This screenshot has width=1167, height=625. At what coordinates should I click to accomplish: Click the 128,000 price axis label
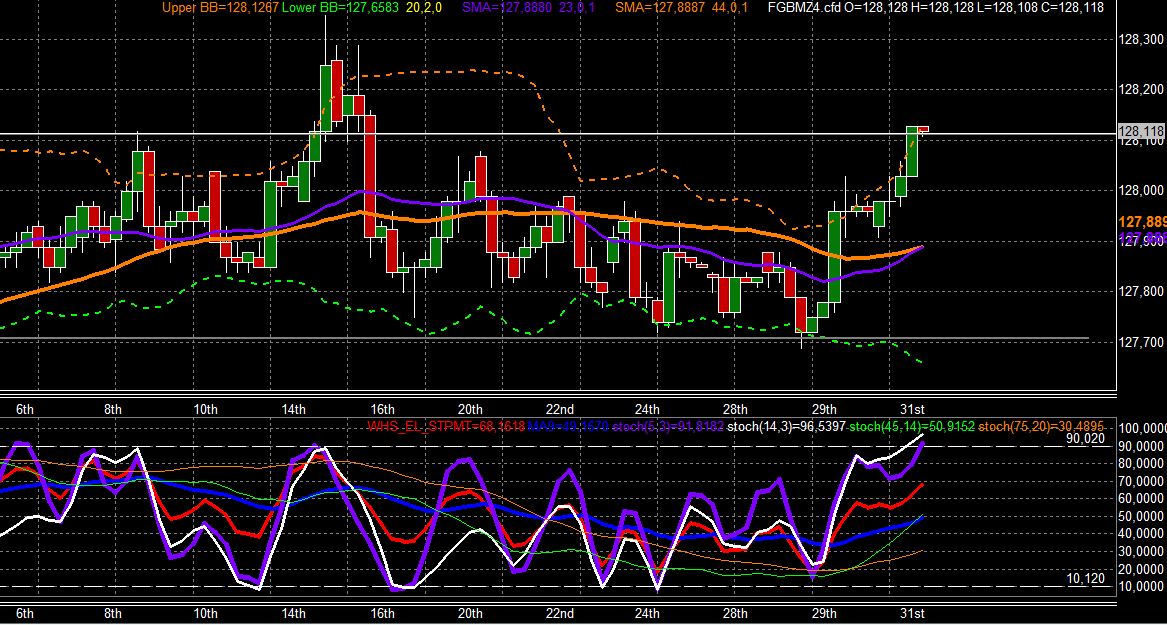1142,190
